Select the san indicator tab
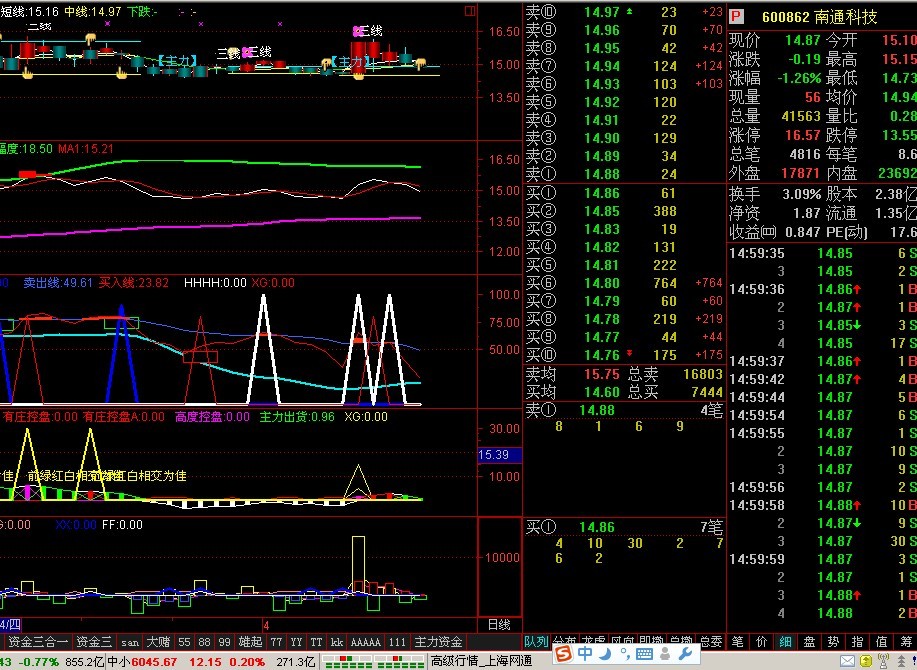 coord(129,642)
